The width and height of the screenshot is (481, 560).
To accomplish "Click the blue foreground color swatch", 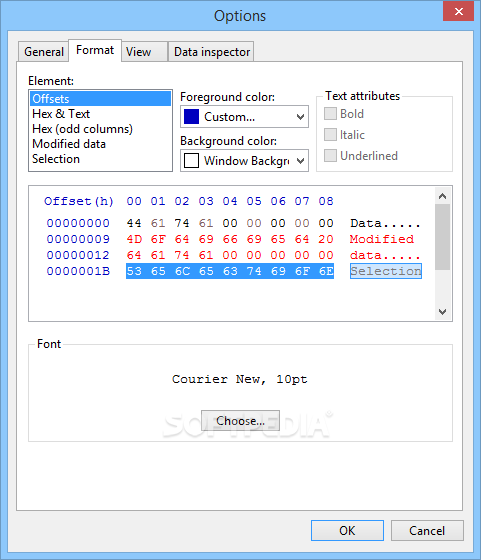I will pyautogui.click(x=191, y=117).
